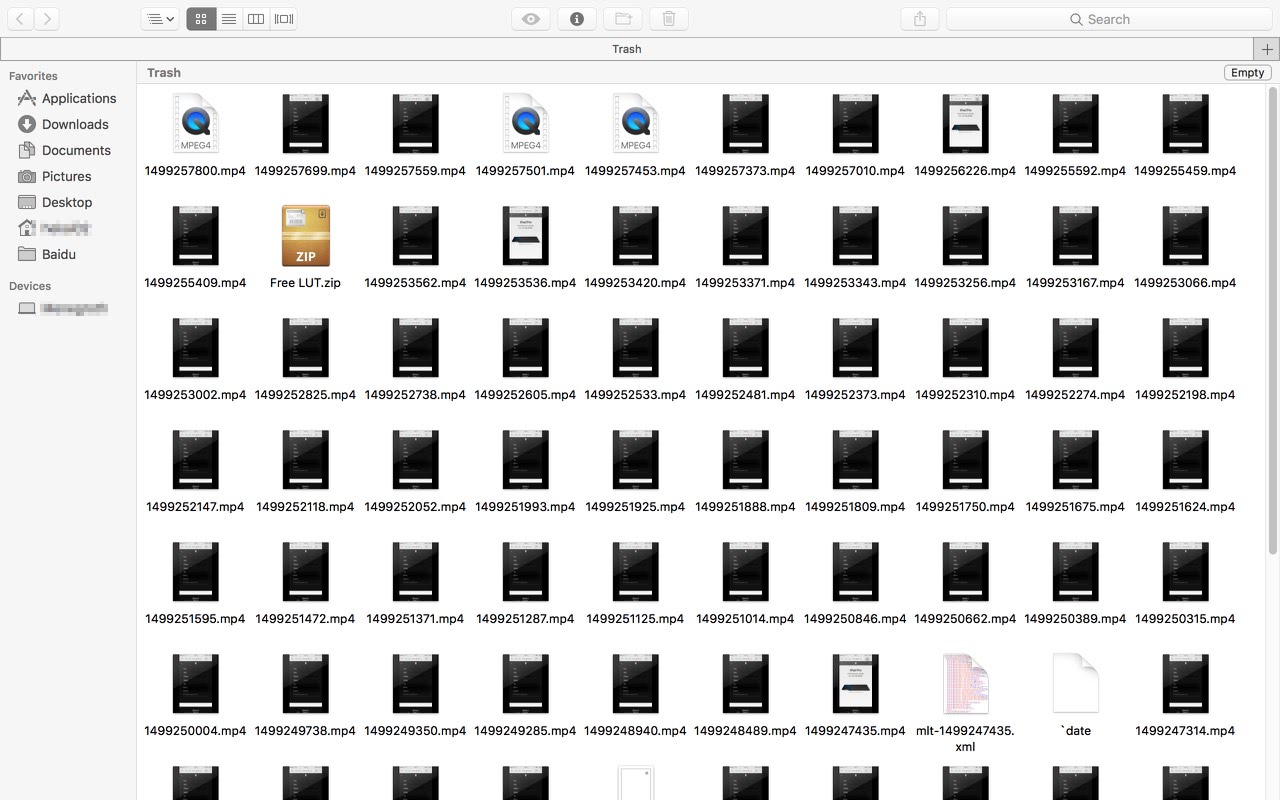
Task: Switch to column view mode
Action: tap(256, 19)
